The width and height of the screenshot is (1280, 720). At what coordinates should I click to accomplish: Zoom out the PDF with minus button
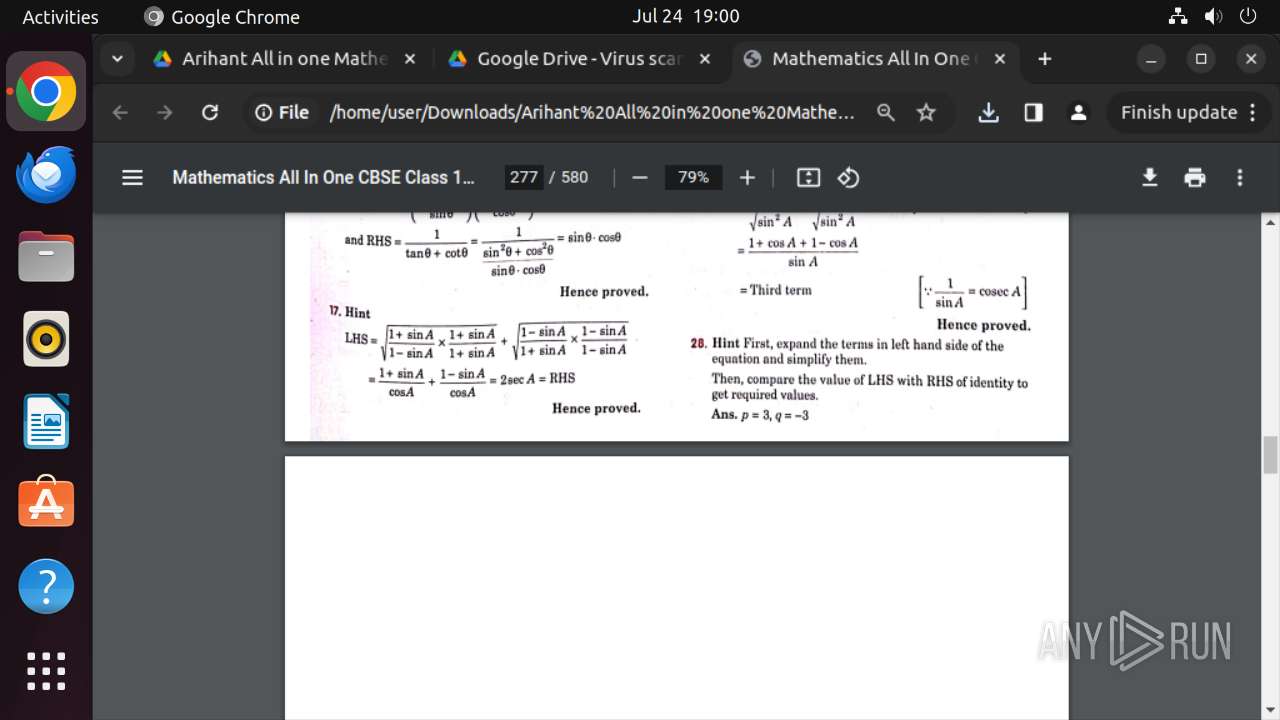click(640, 177)
